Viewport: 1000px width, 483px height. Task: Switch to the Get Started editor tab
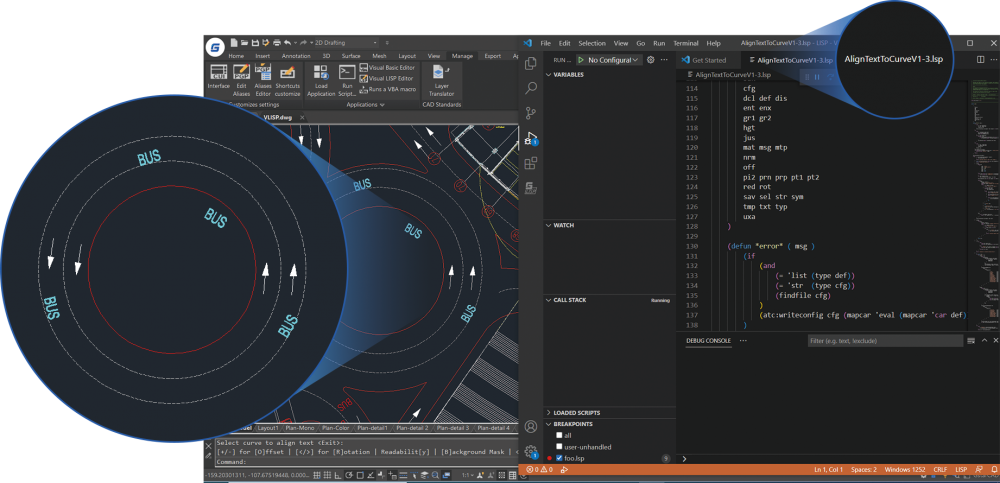(x=709, y=60)
